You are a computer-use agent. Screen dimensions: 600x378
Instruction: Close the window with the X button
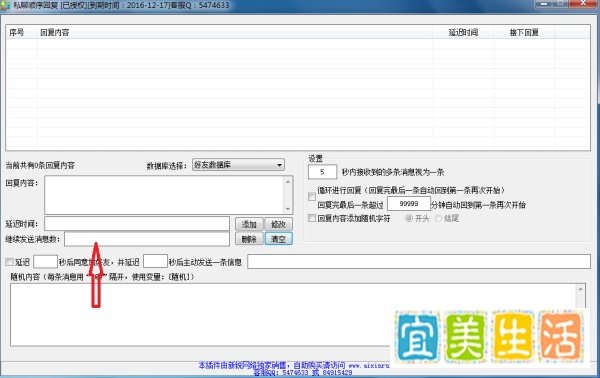click(x=583, y=3)
